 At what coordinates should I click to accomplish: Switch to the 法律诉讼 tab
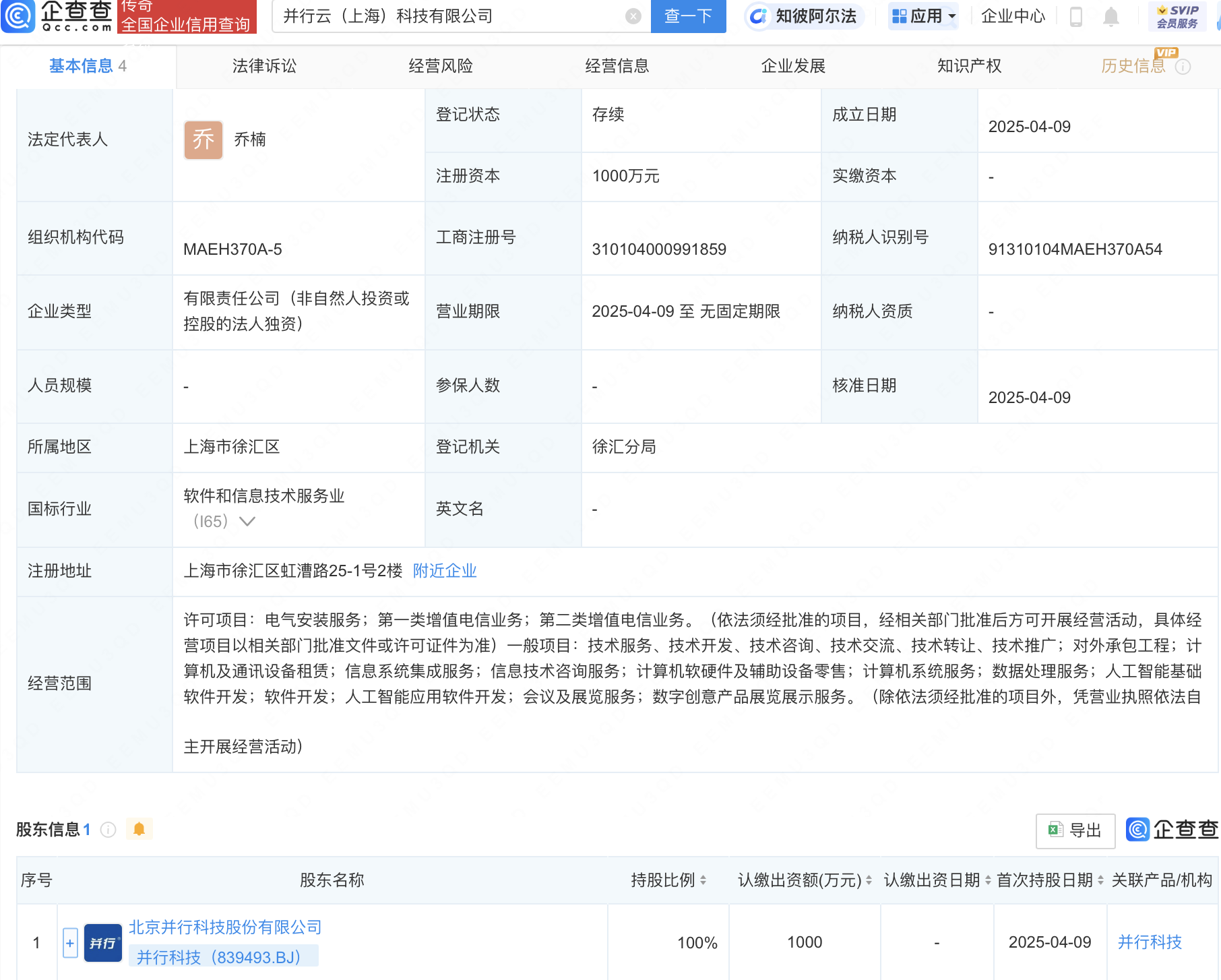pyautogui.click(x=264, y=65)
